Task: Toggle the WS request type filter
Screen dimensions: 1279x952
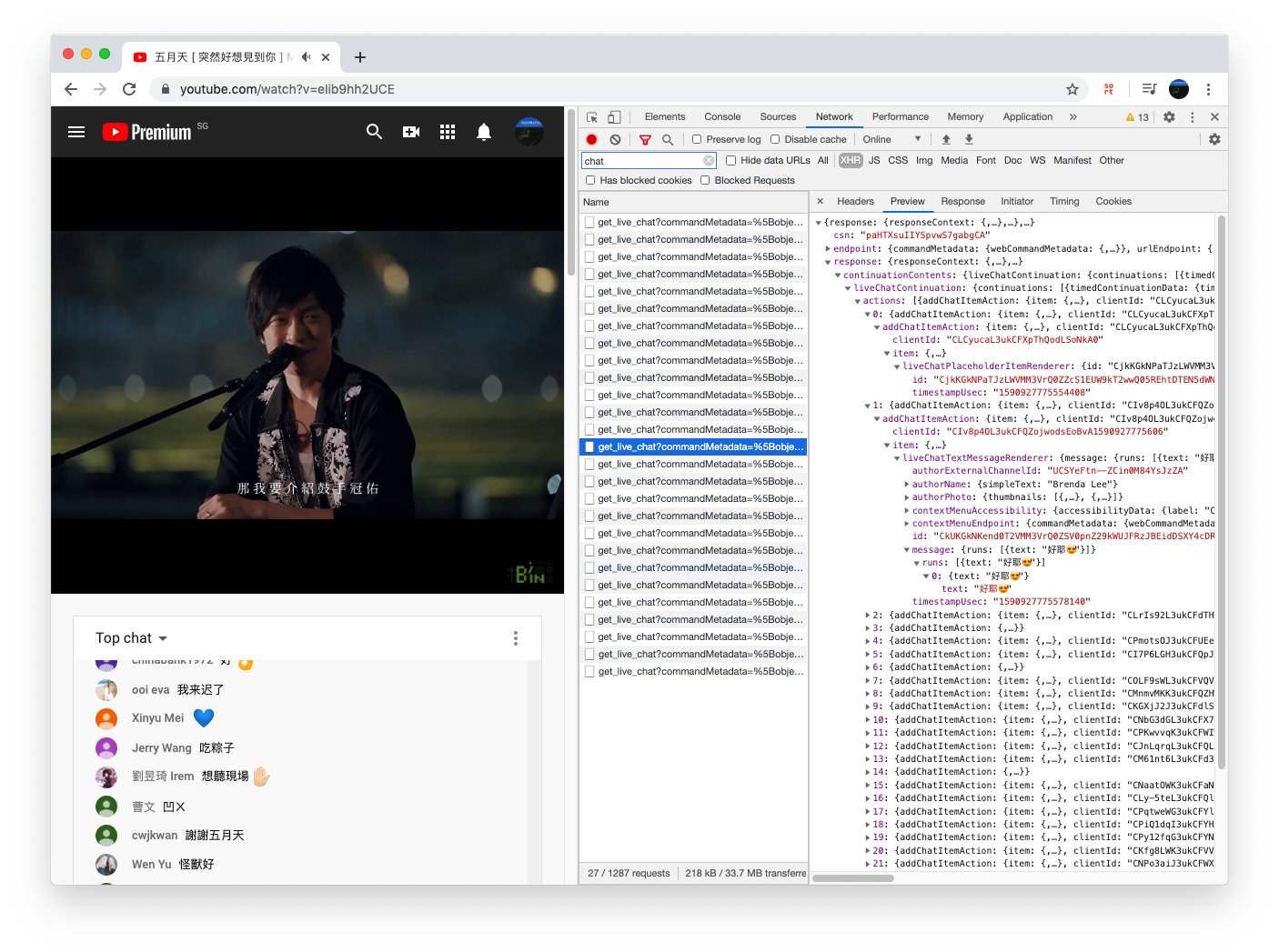Action: point(1038,161)
